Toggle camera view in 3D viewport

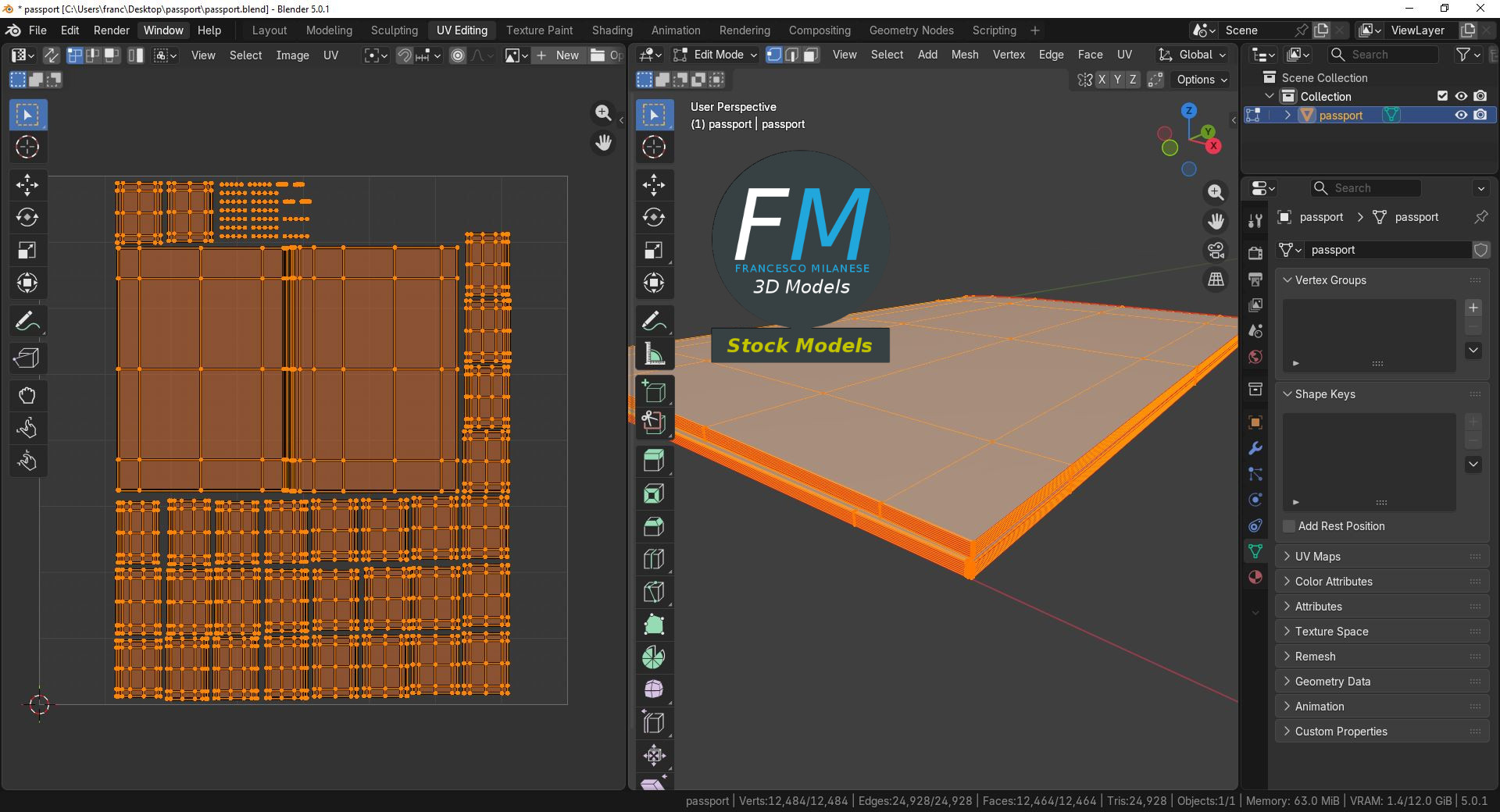pyautogui.click(x=1216, y=251)
